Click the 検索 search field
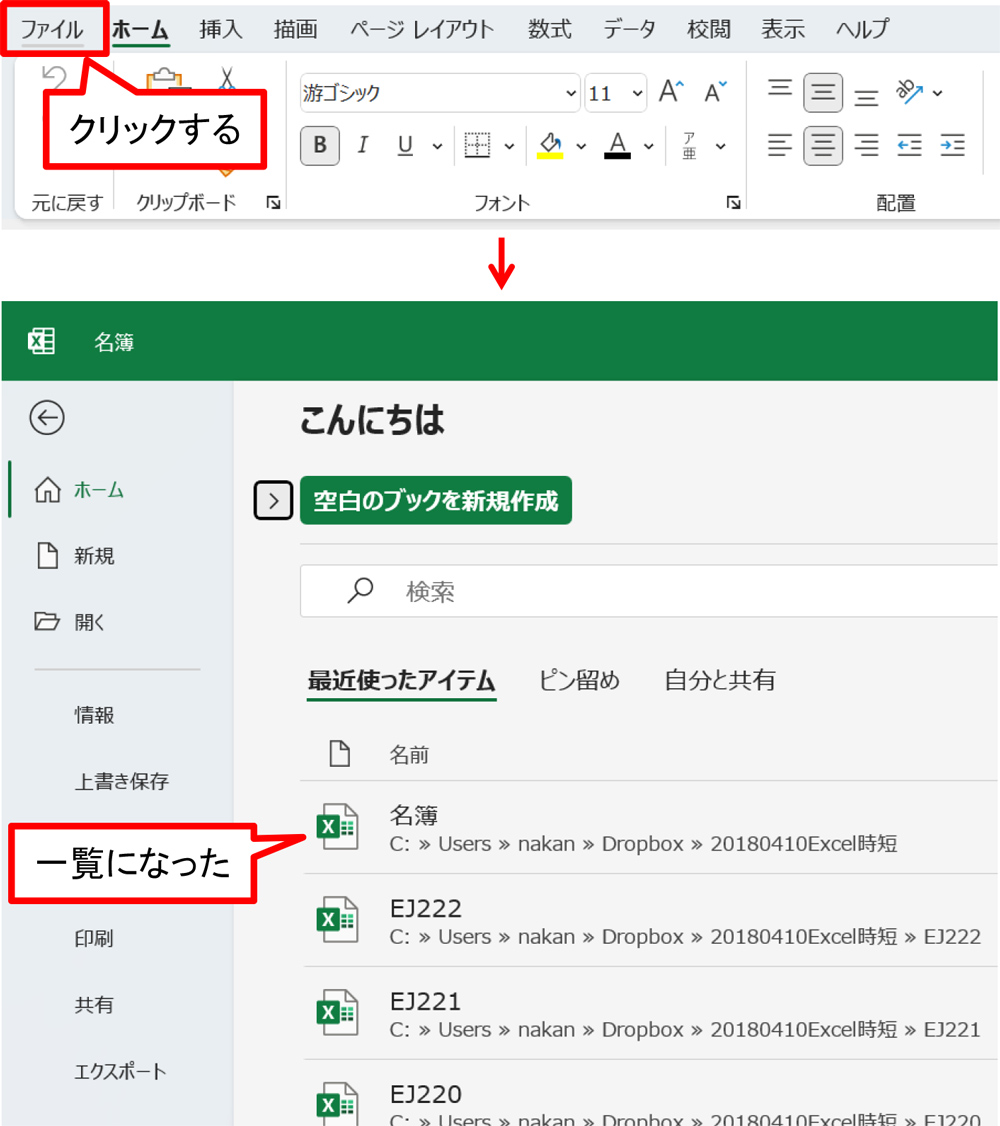 [649, 591]
